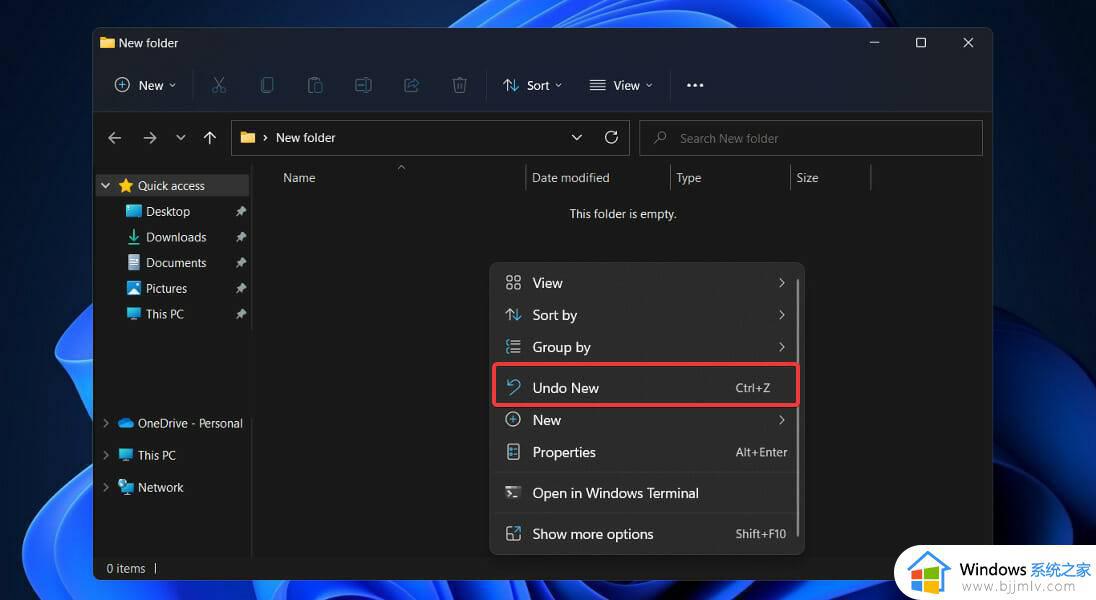Sort by the Date modified column
The image size is (1096, 600).
click(x=570, y=178)
